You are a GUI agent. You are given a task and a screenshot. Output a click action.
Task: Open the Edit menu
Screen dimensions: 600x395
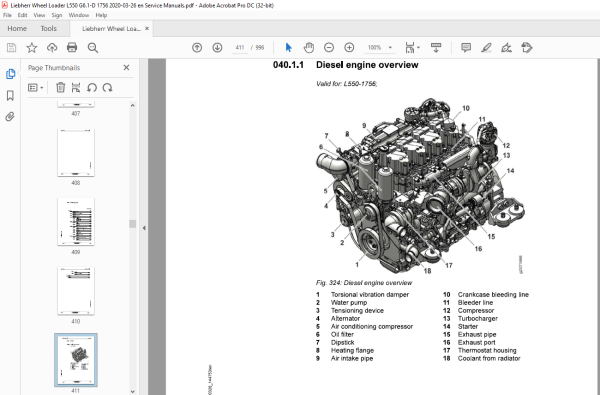(x=23, y=15)
